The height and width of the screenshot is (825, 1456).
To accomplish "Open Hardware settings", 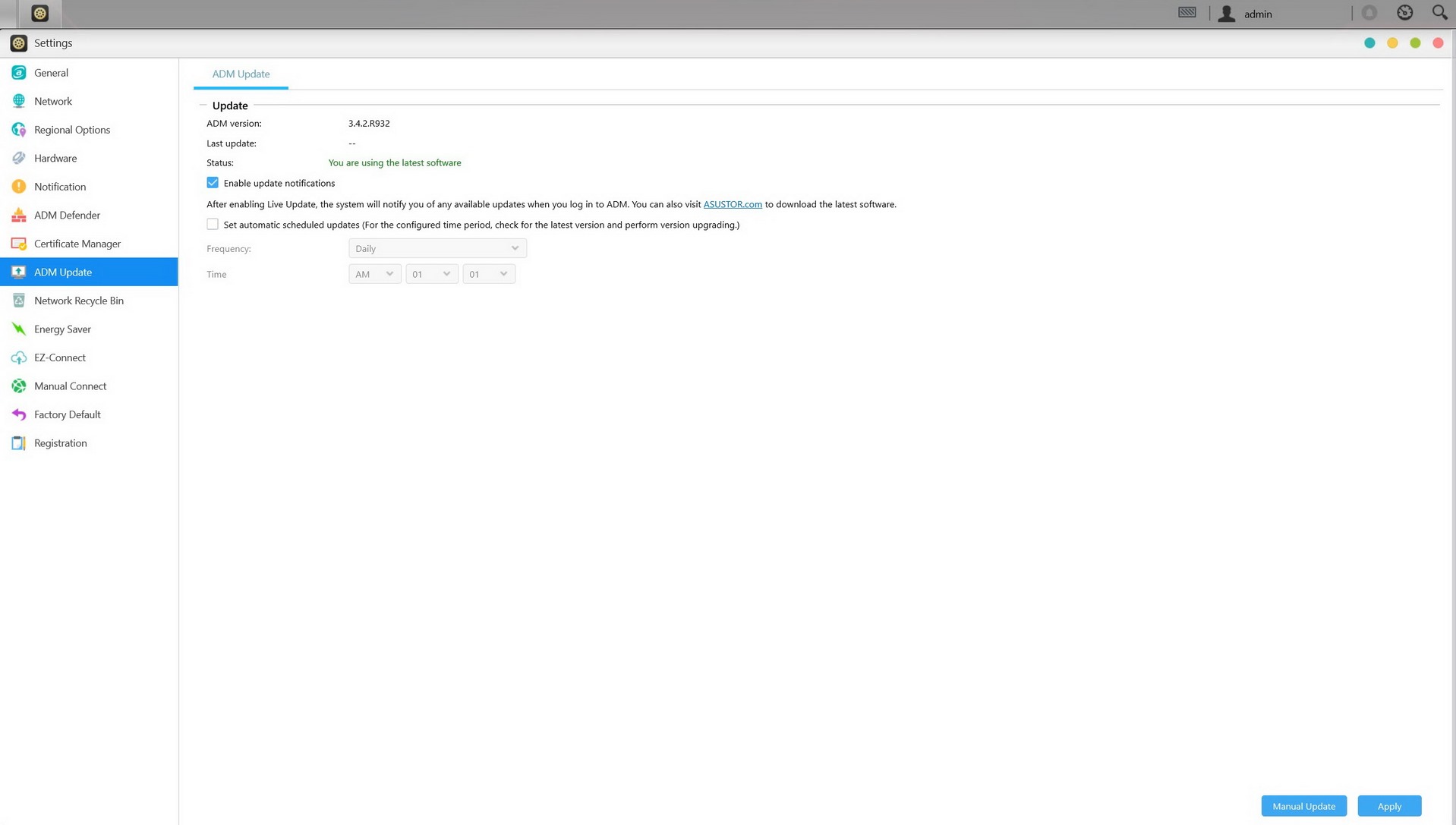I will [x=89, y=158].
